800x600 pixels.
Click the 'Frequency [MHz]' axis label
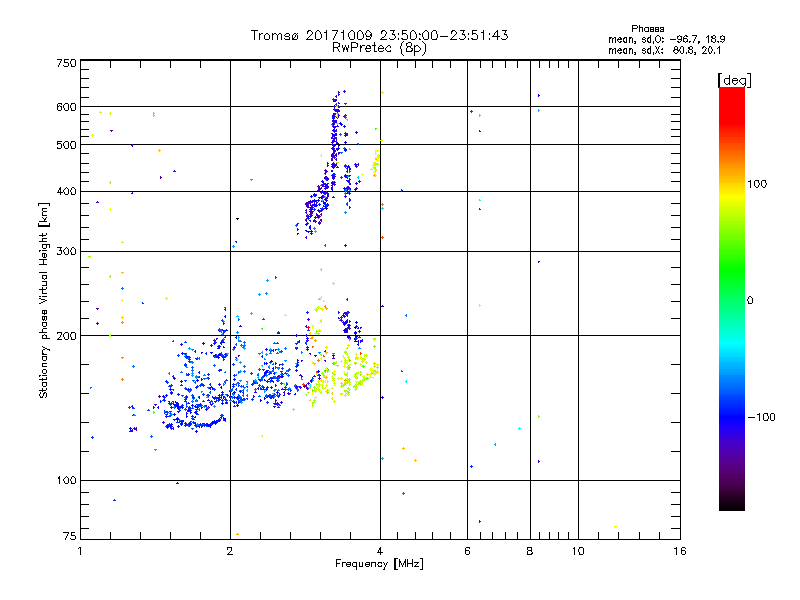(379, 564)
